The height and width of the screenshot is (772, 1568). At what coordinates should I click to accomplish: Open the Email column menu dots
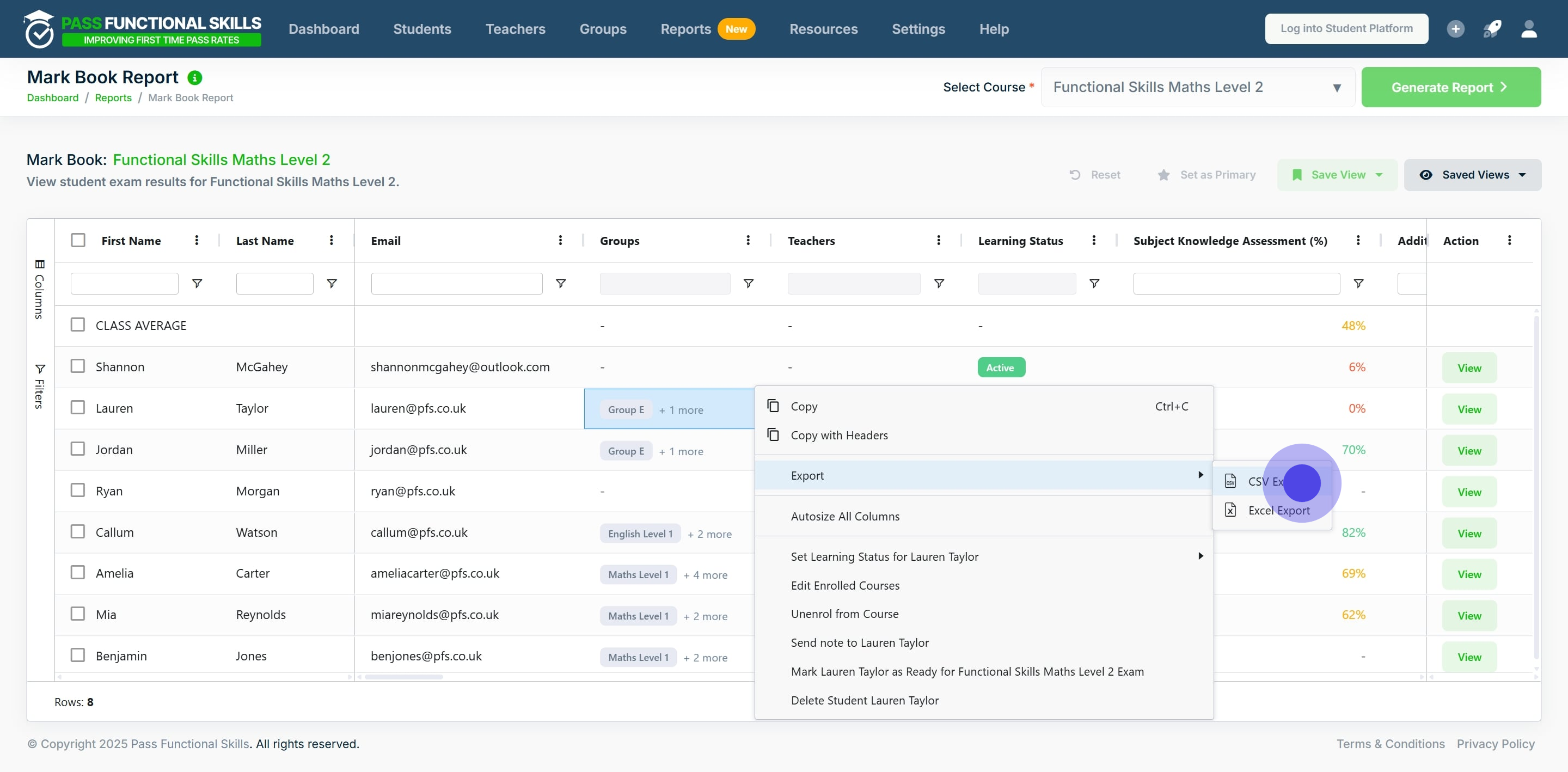tap(560, 241)
